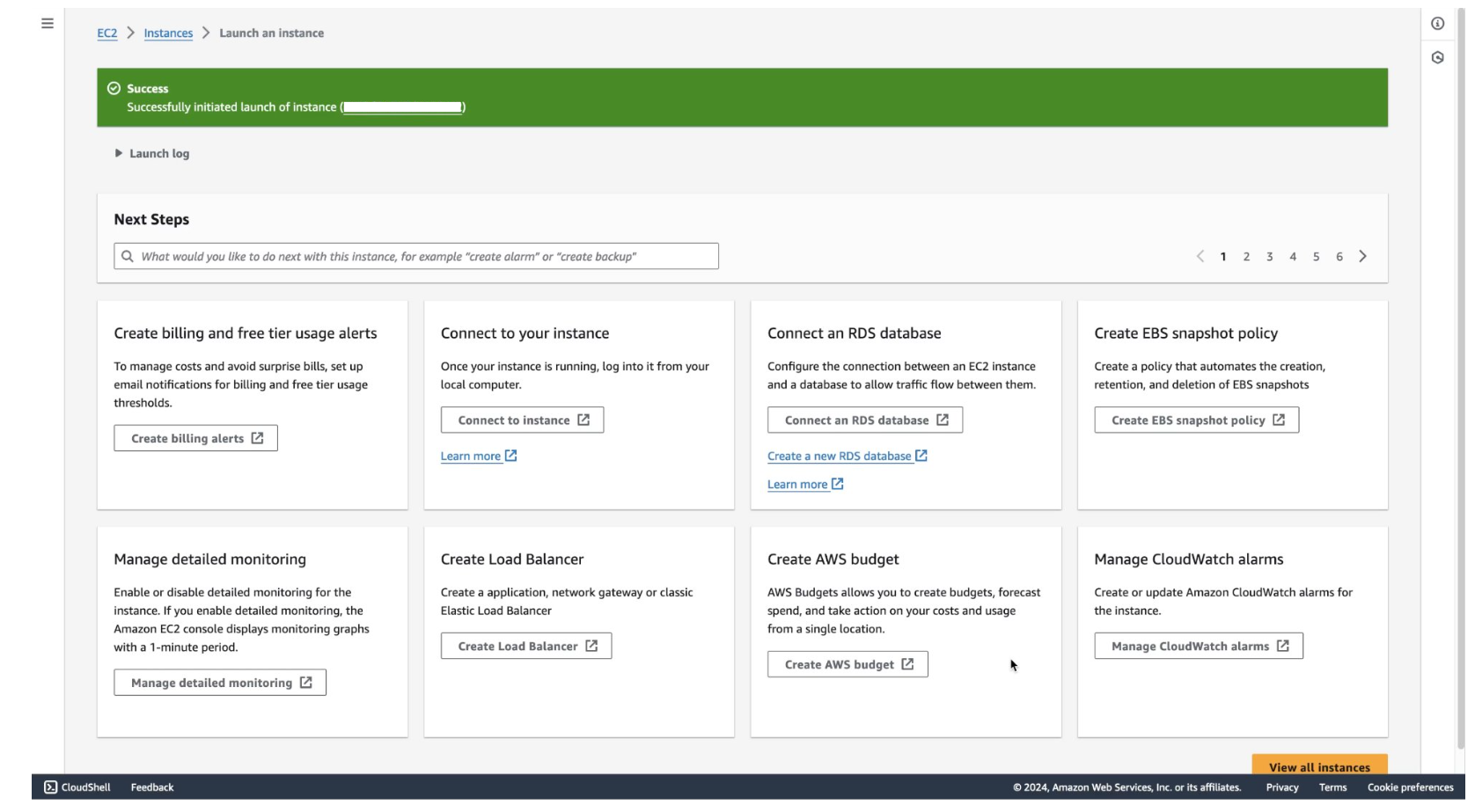The image size is (1475, 812).
Task: Click Connect to instance button
Action: 522,421
